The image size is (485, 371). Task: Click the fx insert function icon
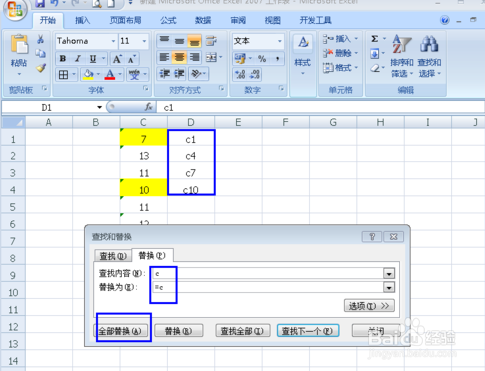coord(148,107)
